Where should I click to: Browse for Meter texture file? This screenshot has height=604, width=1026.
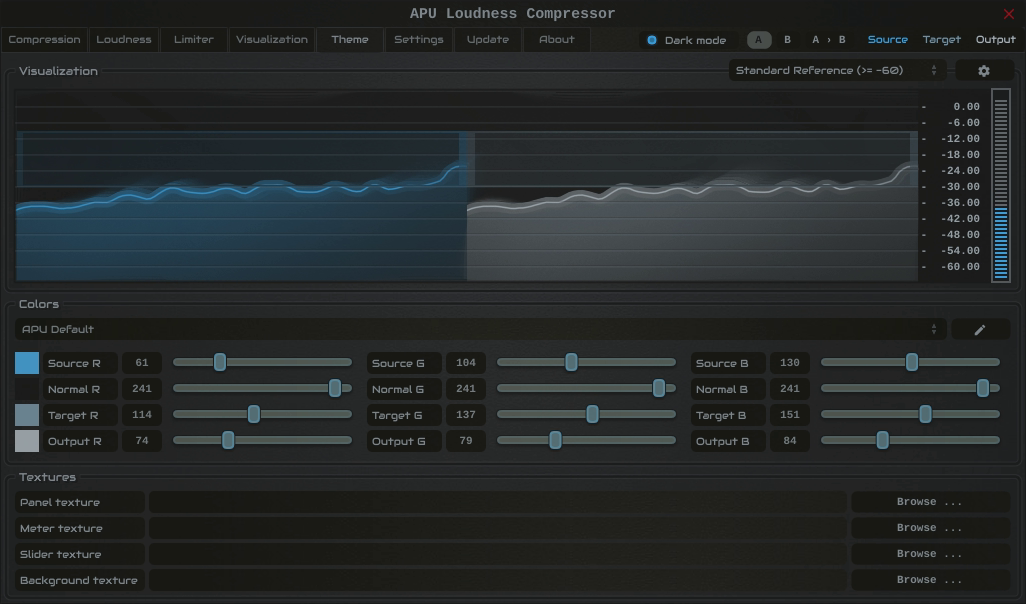click(x=930, y=528)
